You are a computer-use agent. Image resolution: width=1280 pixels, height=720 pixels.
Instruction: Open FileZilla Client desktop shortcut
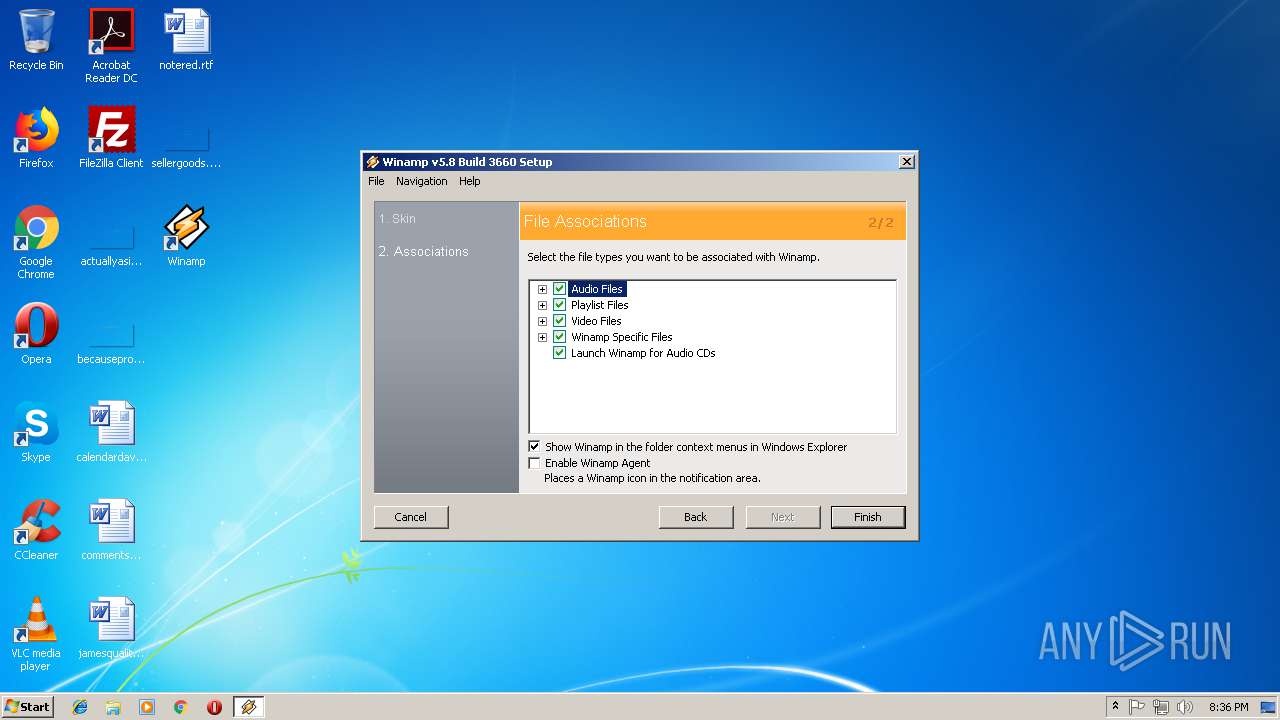111,138
